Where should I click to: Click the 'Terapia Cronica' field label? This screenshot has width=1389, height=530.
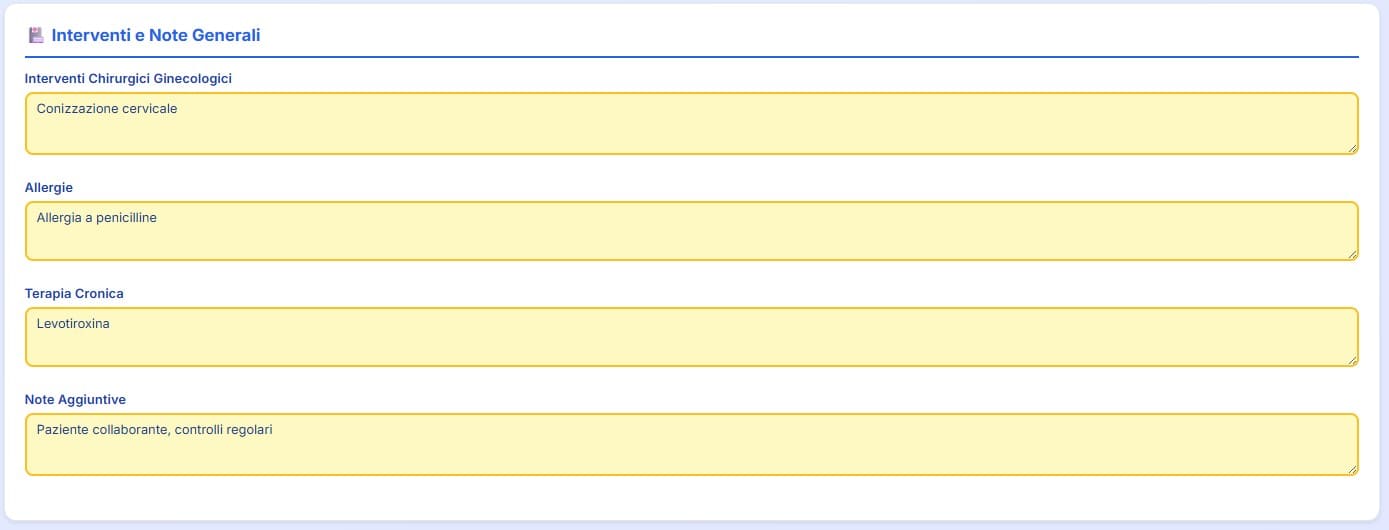pyautogui.click(x=74, y=293)
